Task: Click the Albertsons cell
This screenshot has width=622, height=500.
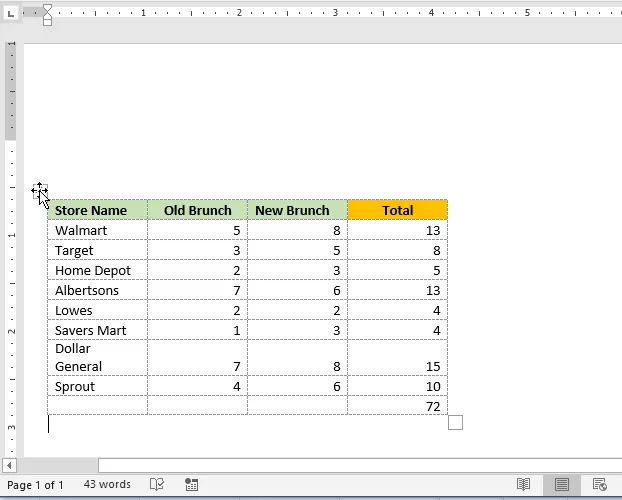Action: (x=98, y=290)
